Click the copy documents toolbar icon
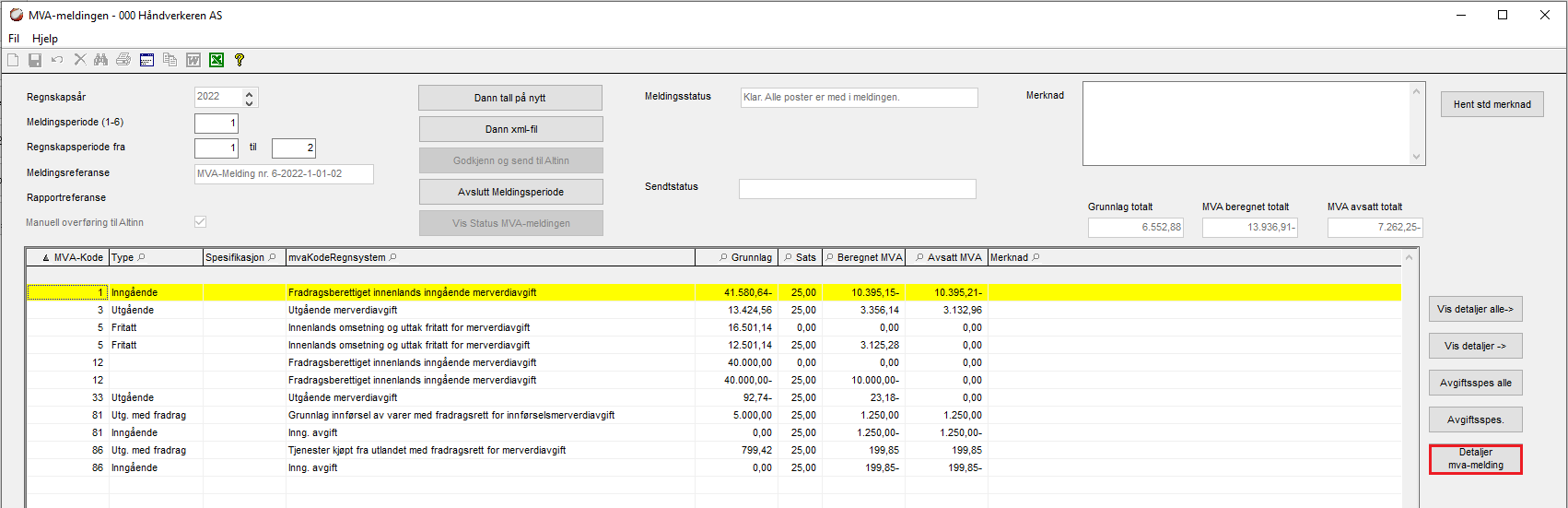Image resolution: width=1568 pixels, height=508 pixels. pyautogui.click(x=170, y=60)
